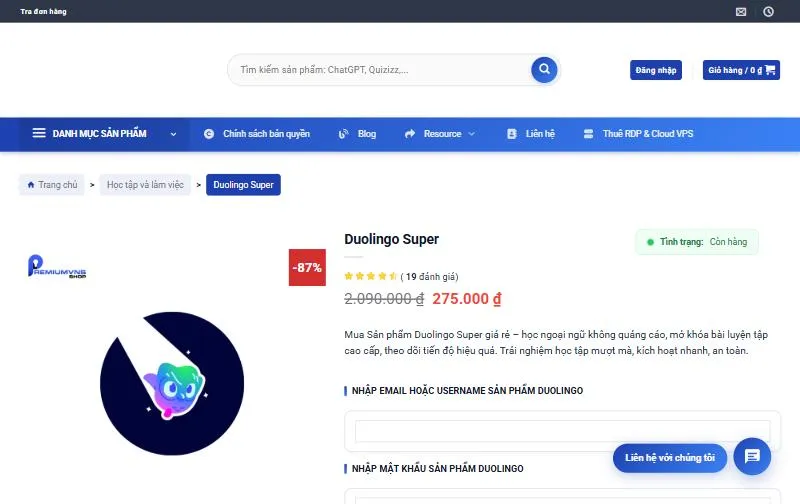Screen dimensions: 800x504
Task: Open the Tra đơn hàng order lookup link
Action: coord(43,11)
